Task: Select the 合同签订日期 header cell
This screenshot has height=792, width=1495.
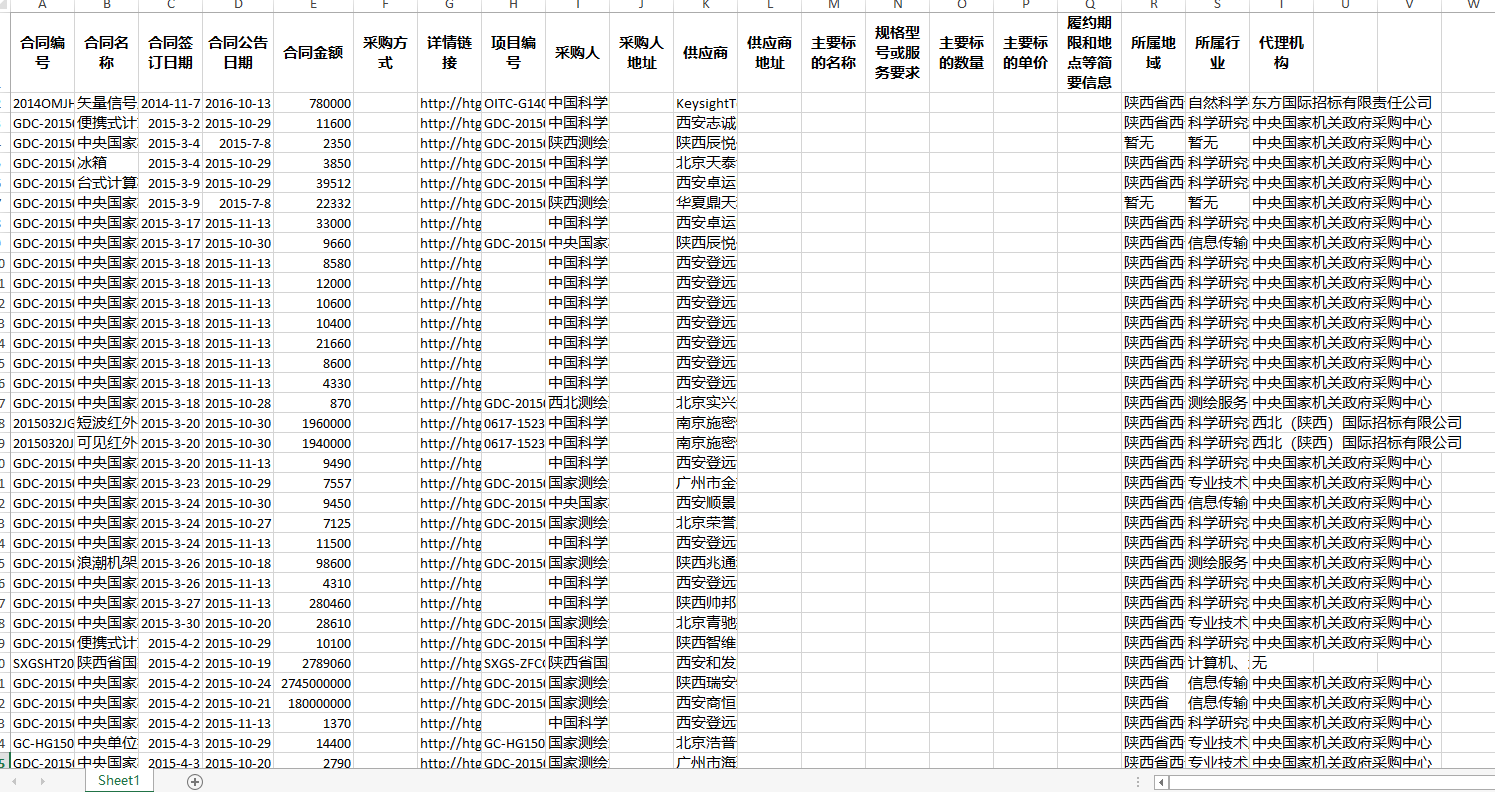Action: [x=170, y=53]
